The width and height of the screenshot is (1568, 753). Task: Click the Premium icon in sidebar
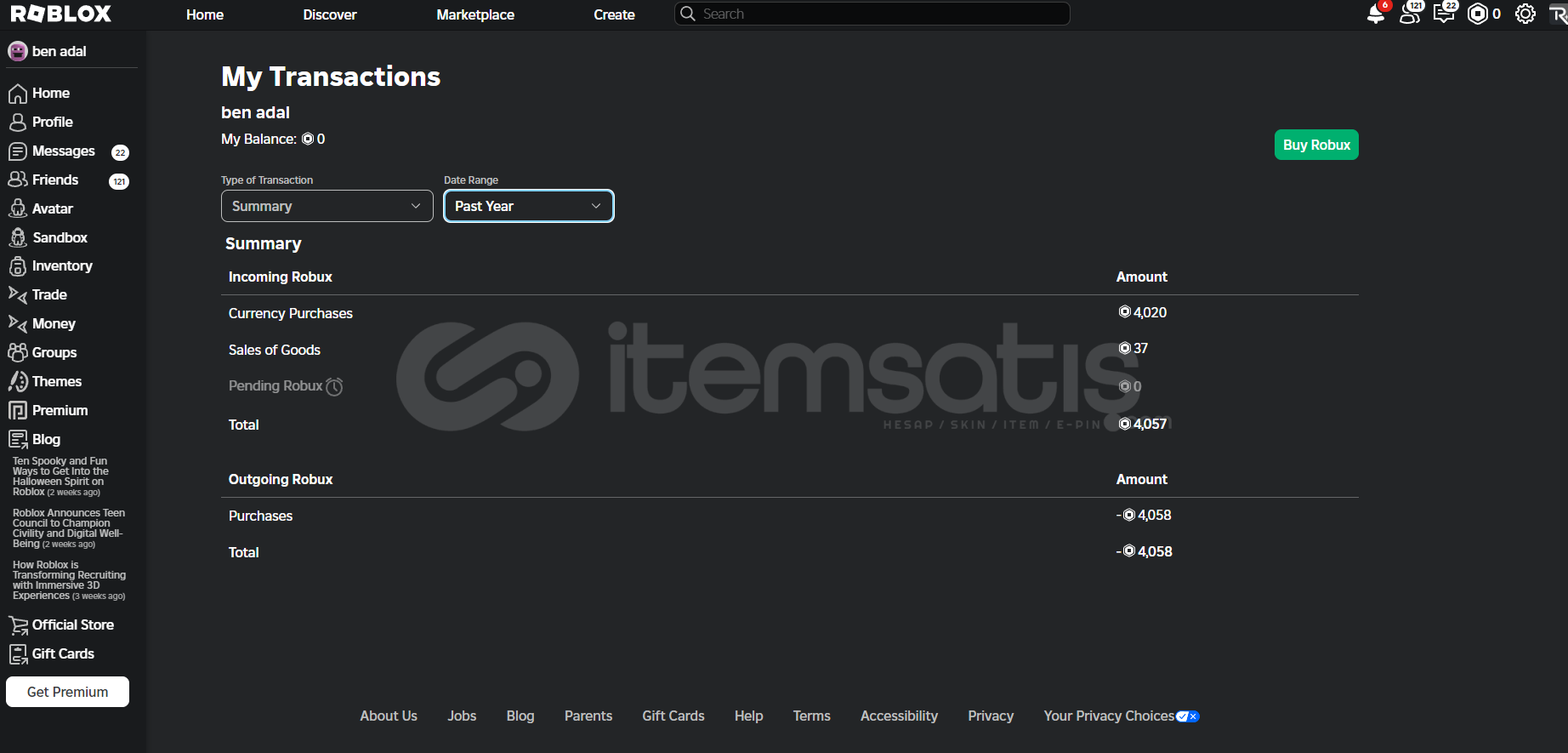(x=18, y=410)
